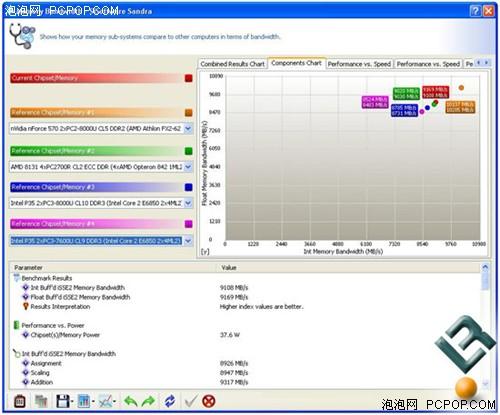This screenshot has height=415, width=500.
Task: Open the Intel P35 PC3-7600U reference dropdown
Action: [x=188, y=240]
